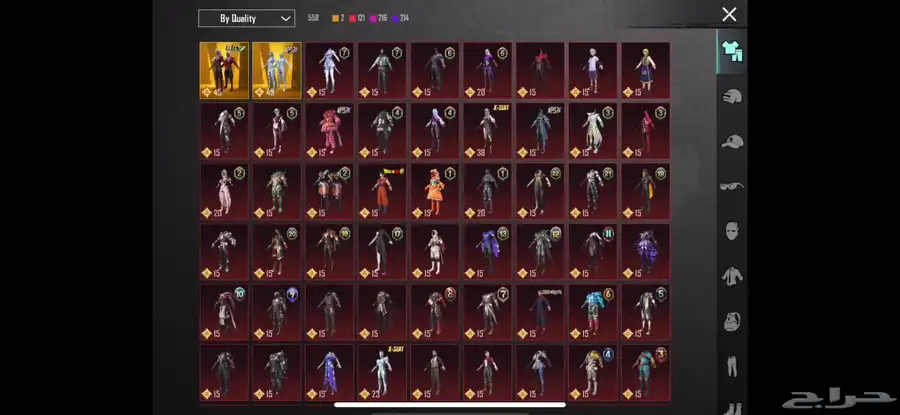This screenshot has height=415, width=900.
Task: Select the white-shirt boy outfit in top row
Action: click(x=593, y=70)
